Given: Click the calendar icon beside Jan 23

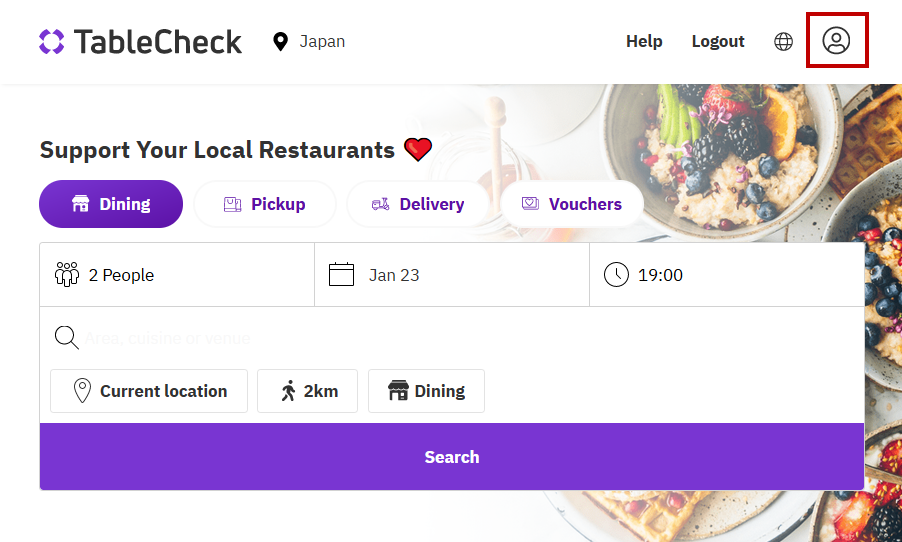Looking at the screenshot, I should coord(342,274).
